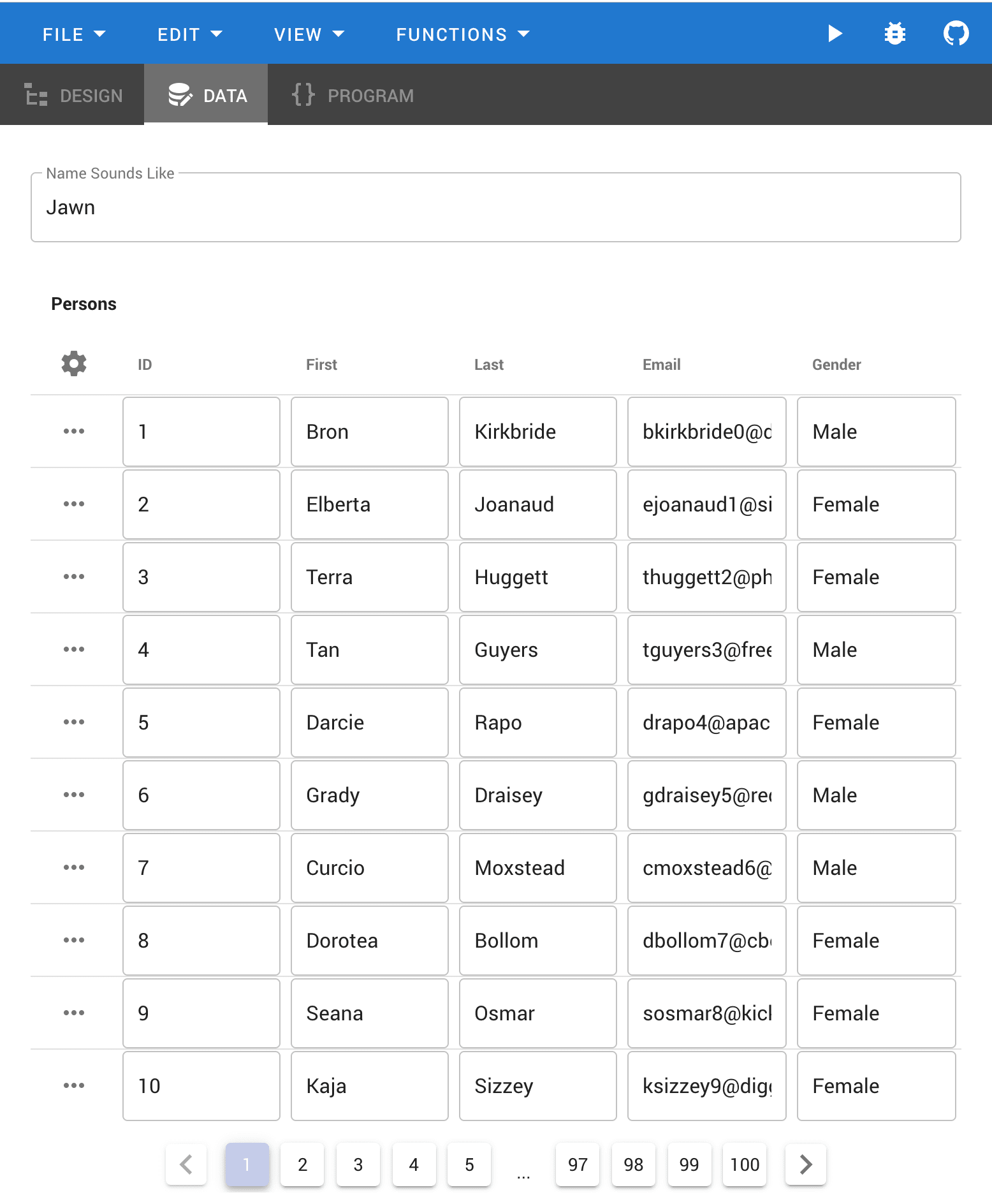The image size is (992, 1204).
Task: Click the Name Sounds Like input field
Action: pos(496,207)
